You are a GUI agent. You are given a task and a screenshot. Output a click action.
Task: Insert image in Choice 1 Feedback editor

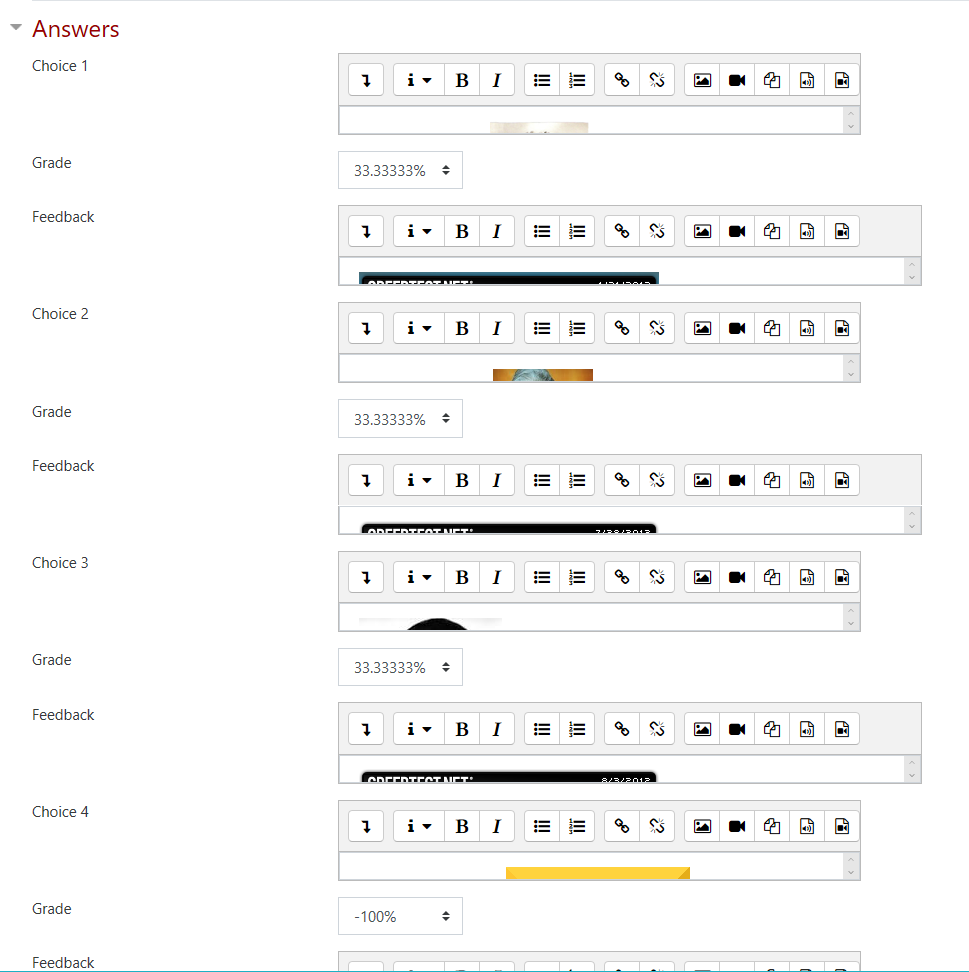pyautogui.click(x=702, y=231)
